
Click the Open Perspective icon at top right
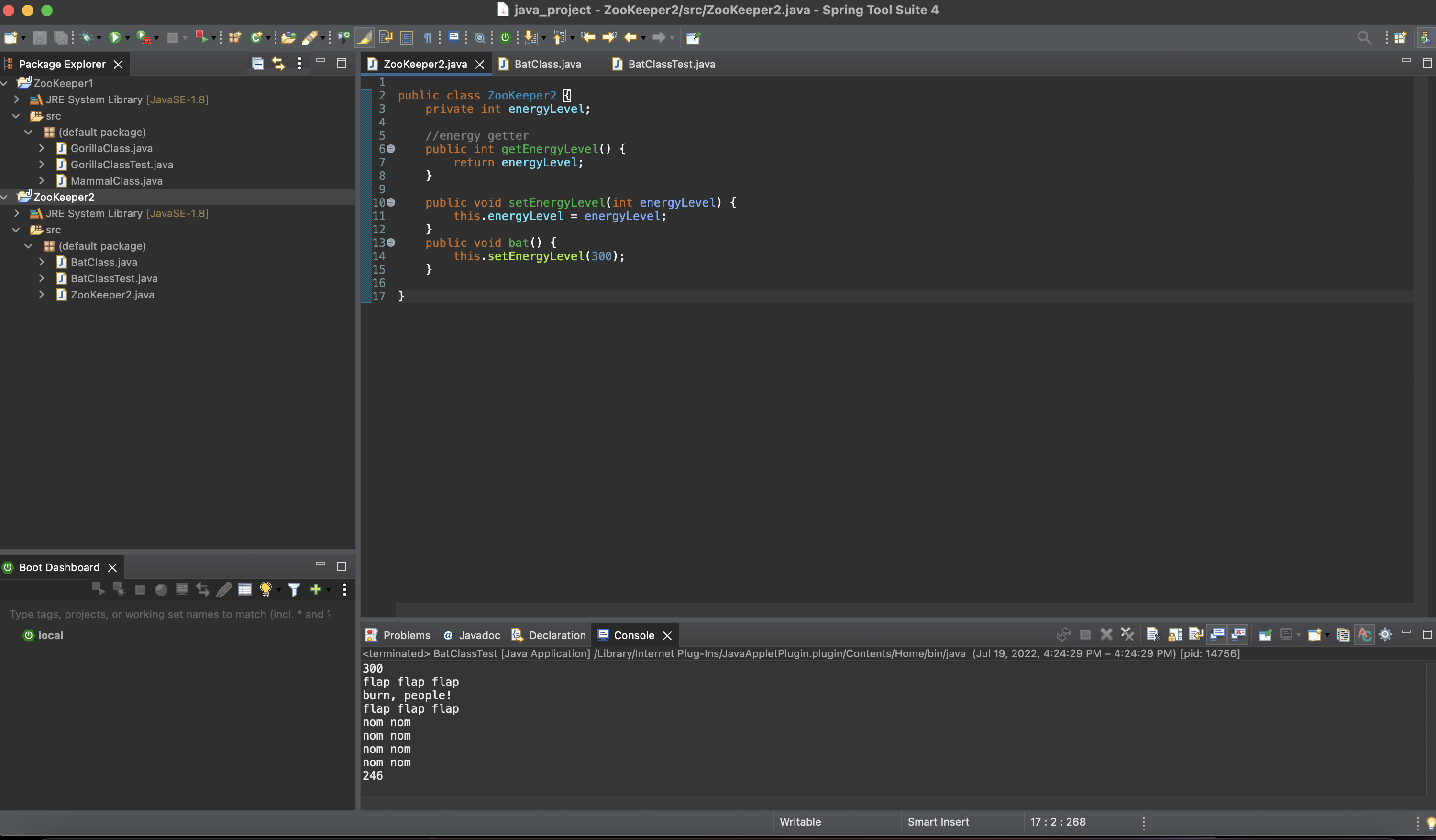click(x=1400, y=38)
